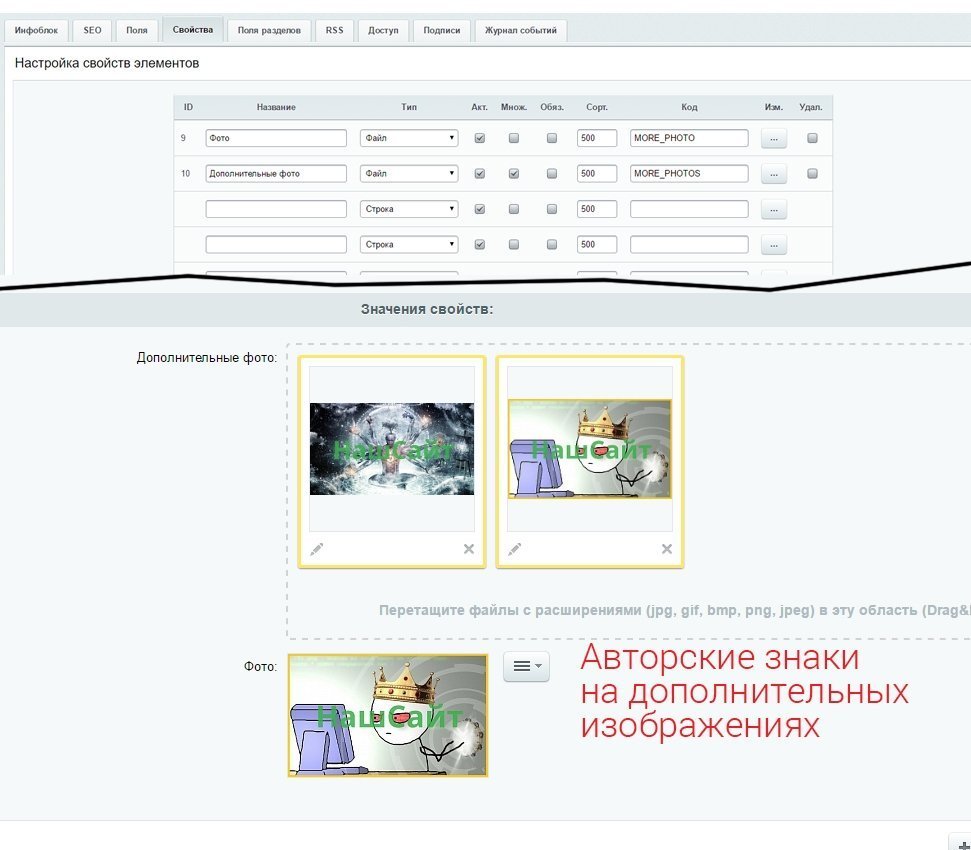Delete the crowned cartoon thumbnail with its X icon
The width and height of the screenshot is (971, 850).
(x=667, y=549)
